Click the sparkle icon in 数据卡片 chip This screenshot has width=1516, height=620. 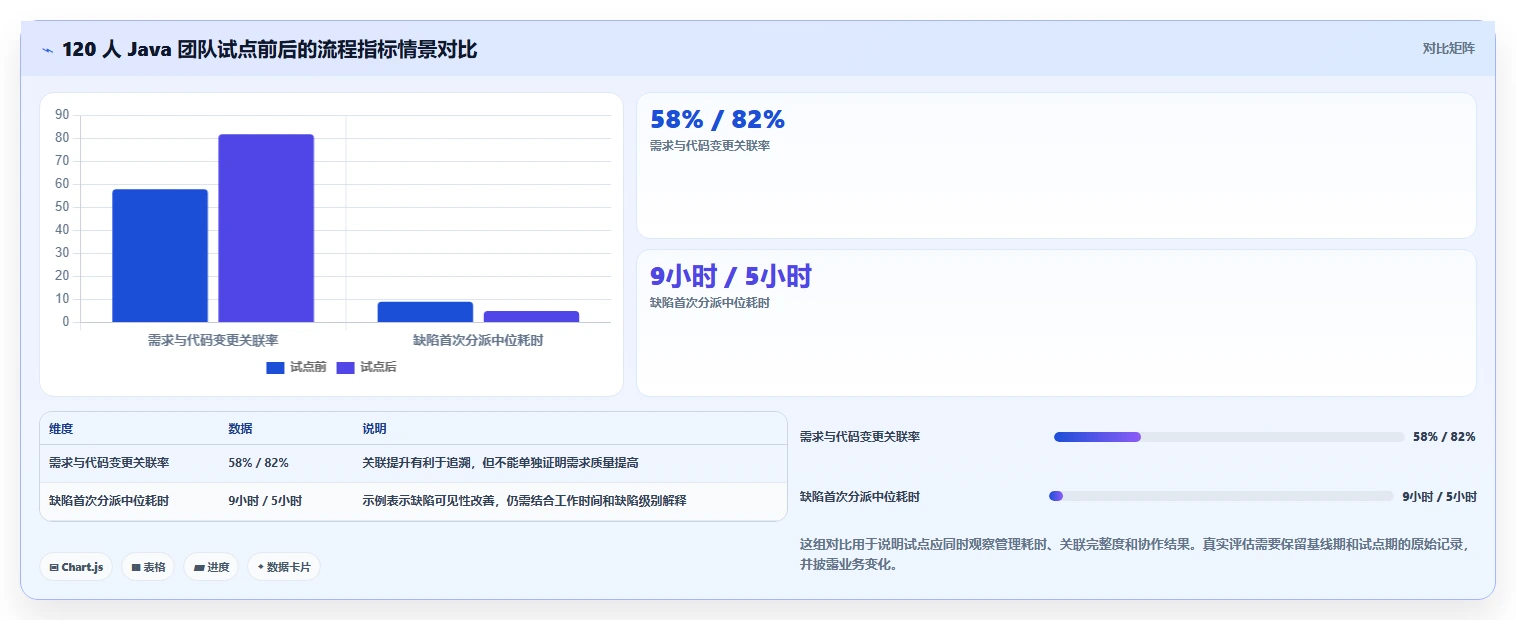[x=260, y=567]
